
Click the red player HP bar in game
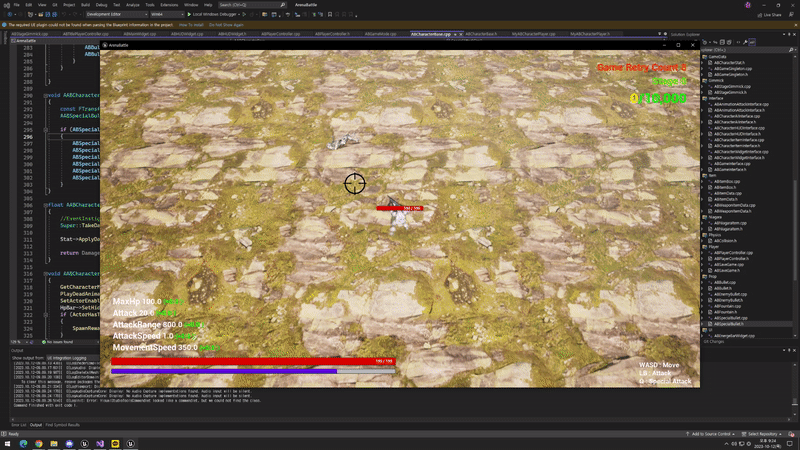pos(253,361)
